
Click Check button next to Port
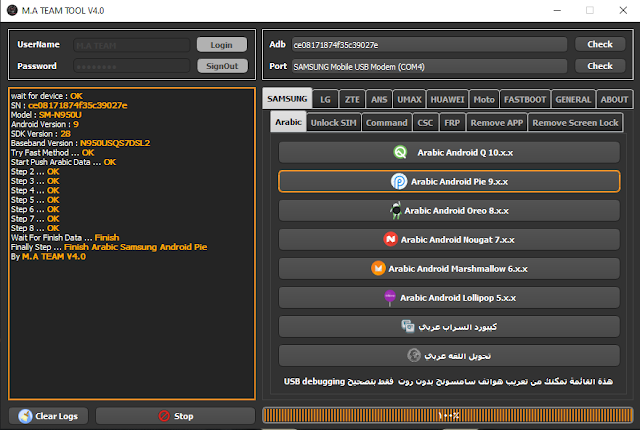(x=600, y=66)
